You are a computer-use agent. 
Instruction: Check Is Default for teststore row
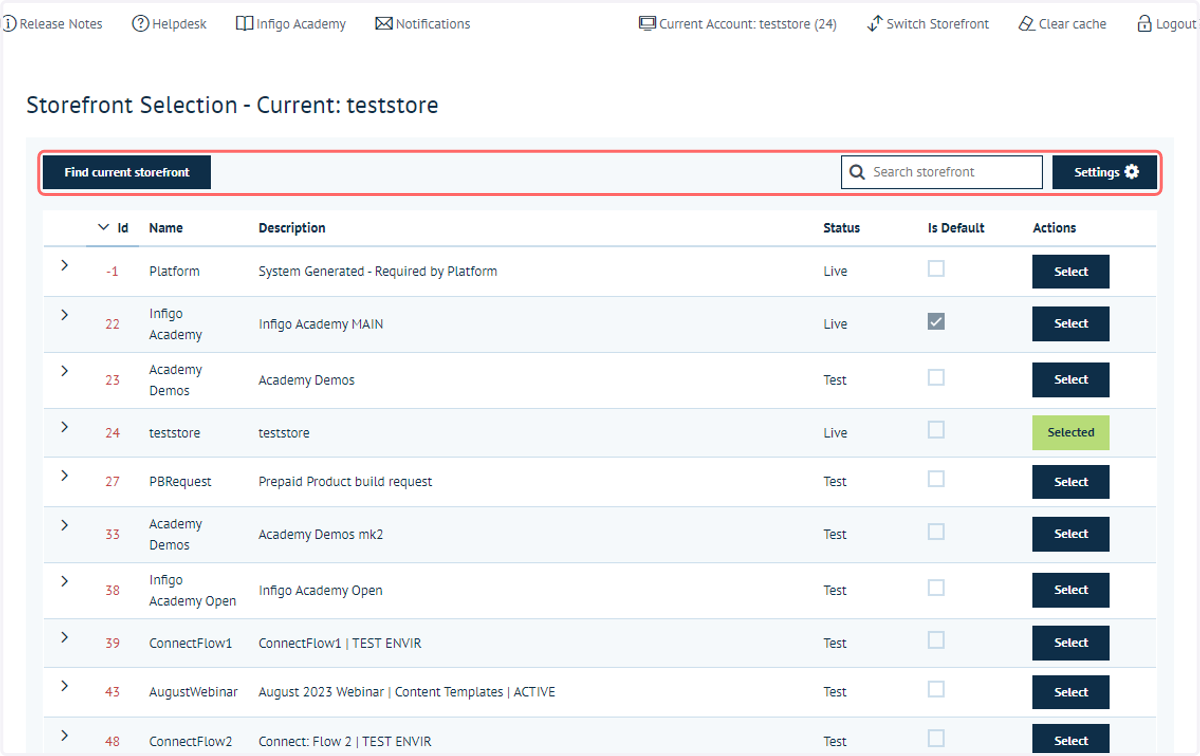coord(936,430)
